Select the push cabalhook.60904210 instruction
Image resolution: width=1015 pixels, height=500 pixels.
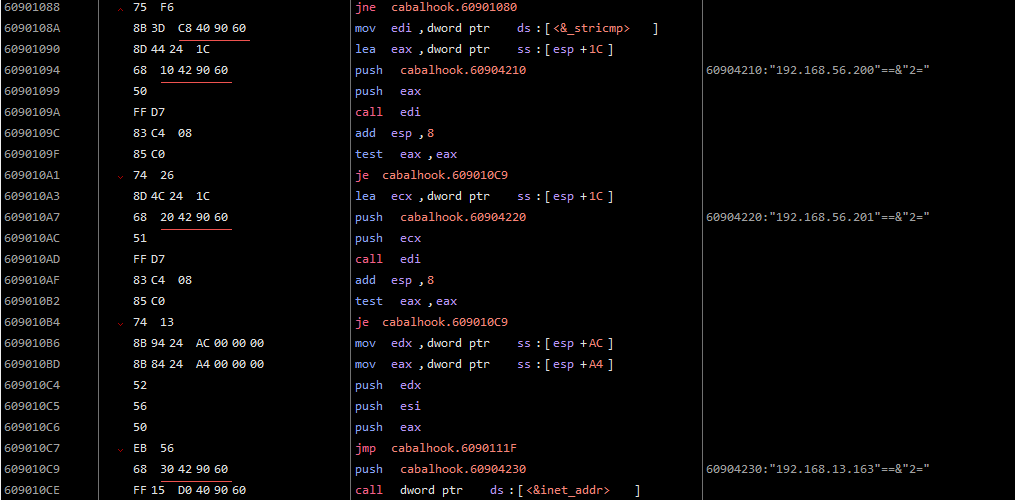(440, 71)
